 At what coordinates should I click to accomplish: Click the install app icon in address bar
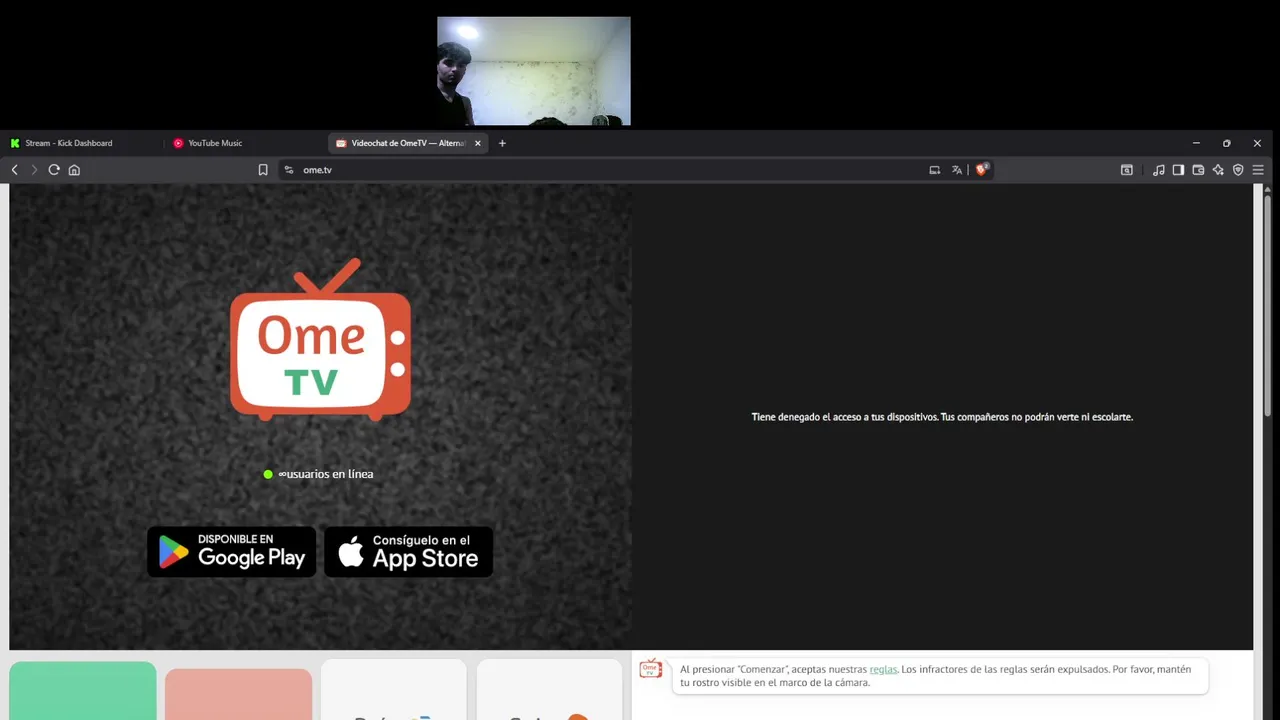pos(935,170)
